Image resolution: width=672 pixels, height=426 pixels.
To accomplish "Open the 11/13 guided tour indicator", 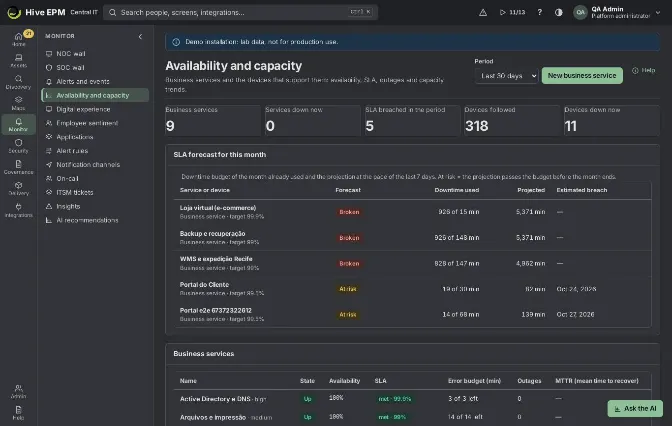I will [x=512, y=12].
